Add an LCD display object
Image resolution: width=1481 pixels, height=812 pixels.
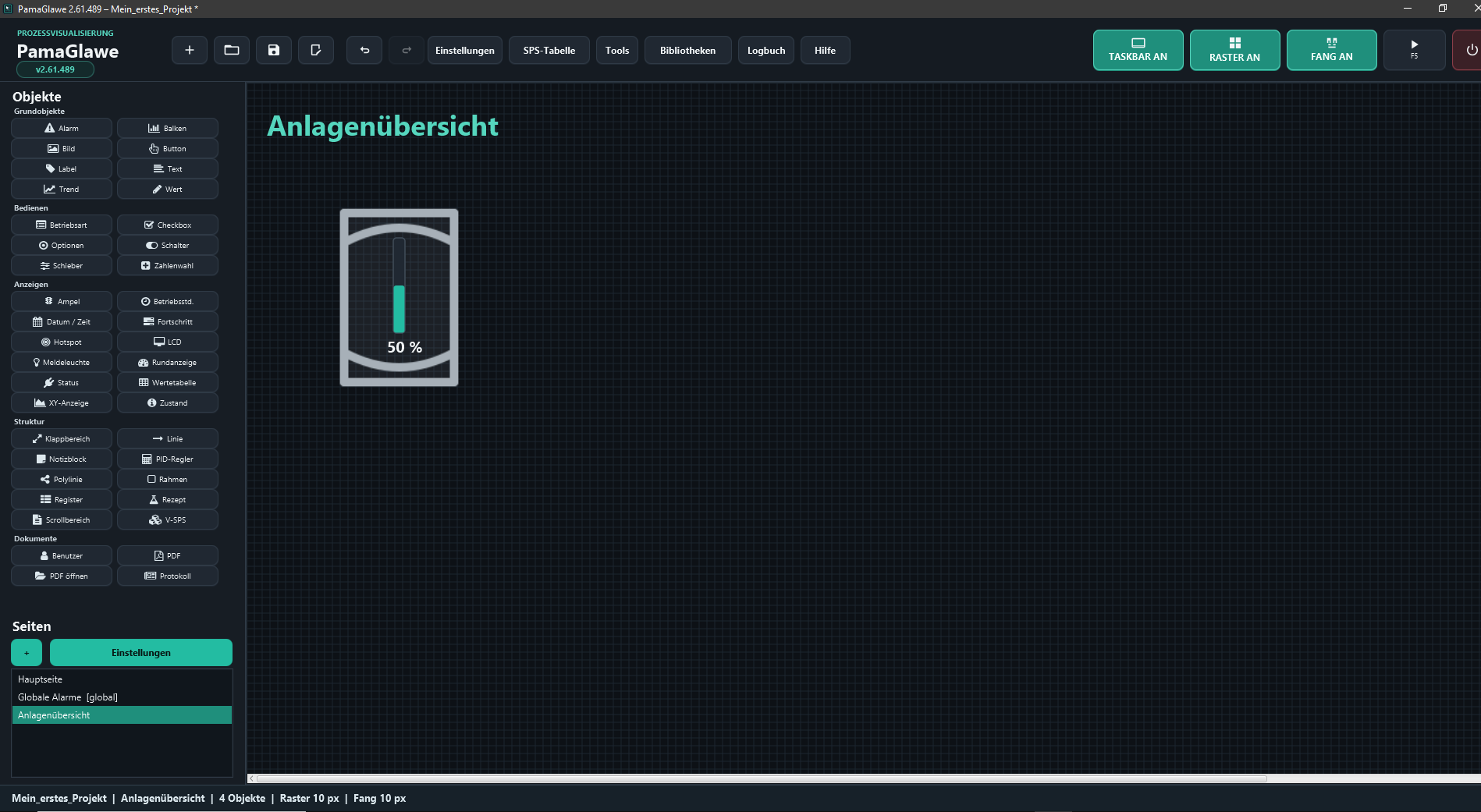coord(168,342)
